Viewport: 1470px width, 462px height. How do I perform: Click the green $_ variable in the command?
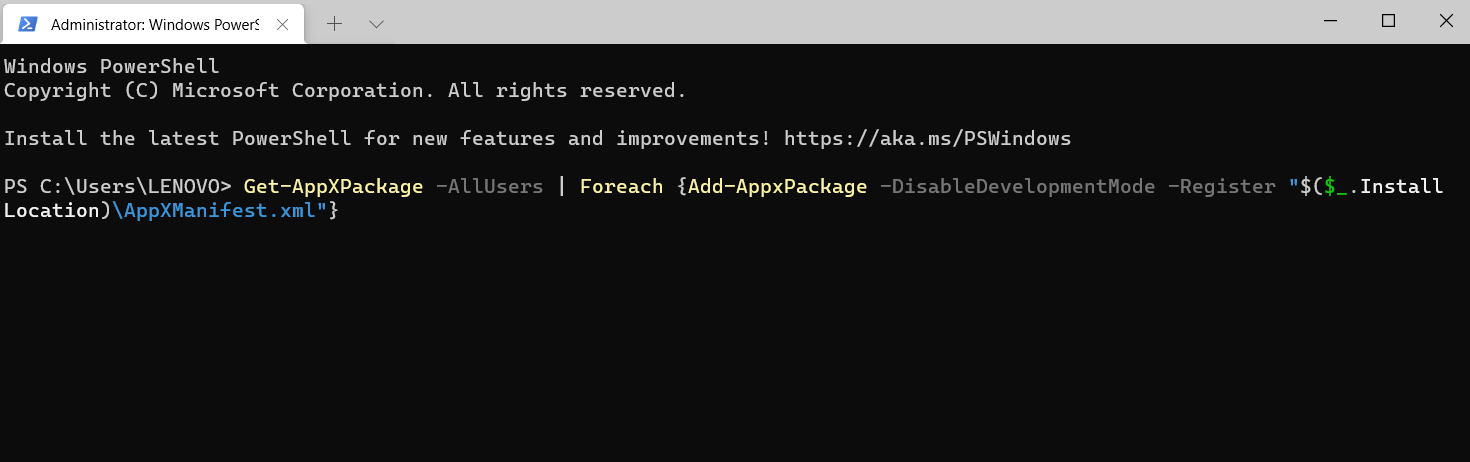coord(1335,186)
